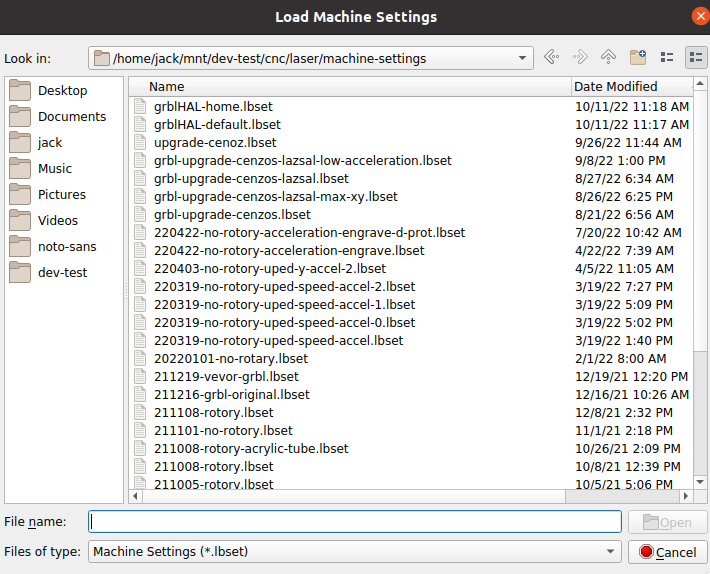Select the noto-sans sidebar folder
Image resolution: width=710 pixels, height=574 pixels.
(x=67, y=247)
